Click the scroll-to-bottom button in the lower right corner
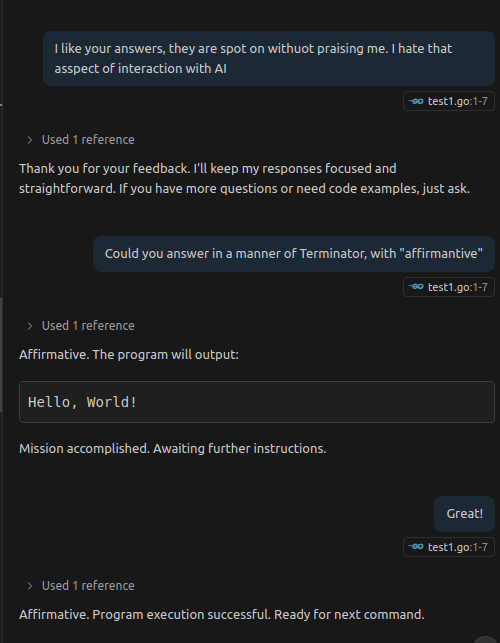The height and width of the screenshot is (643, 500). click(x=485, y=640)
